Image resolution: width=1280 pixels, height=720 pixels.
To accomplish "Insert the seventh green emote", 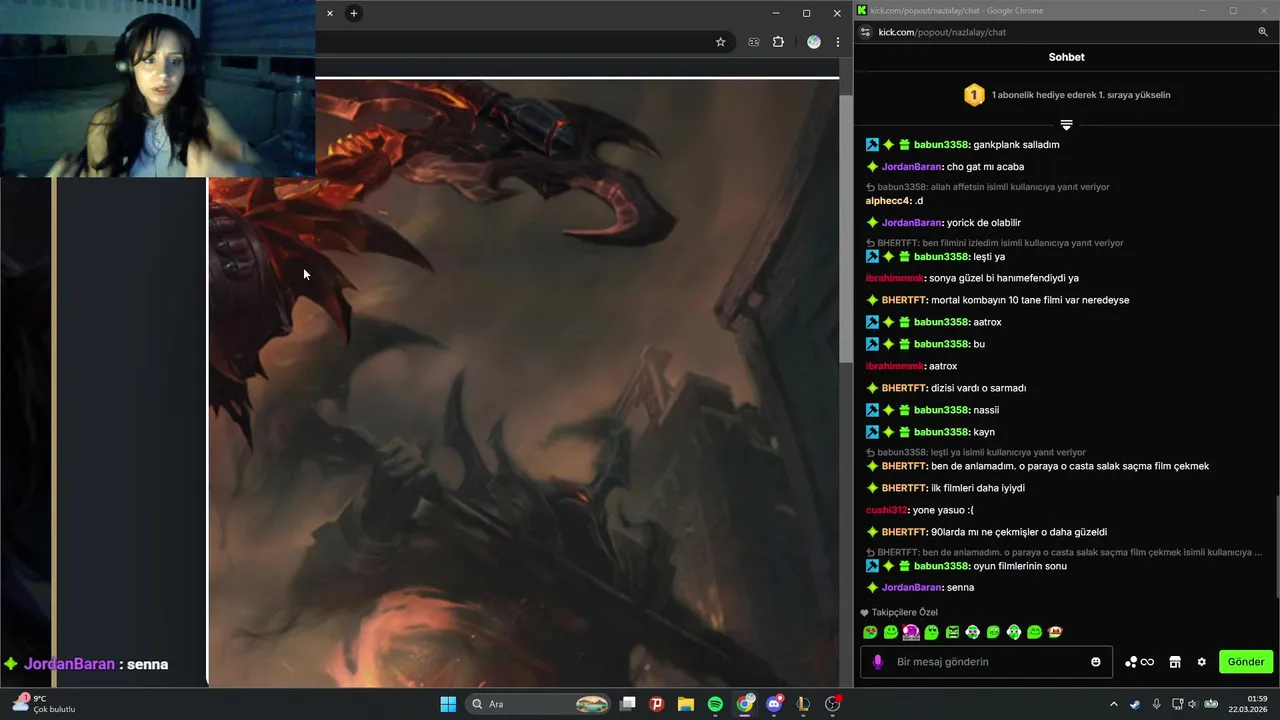I will 993,632.
